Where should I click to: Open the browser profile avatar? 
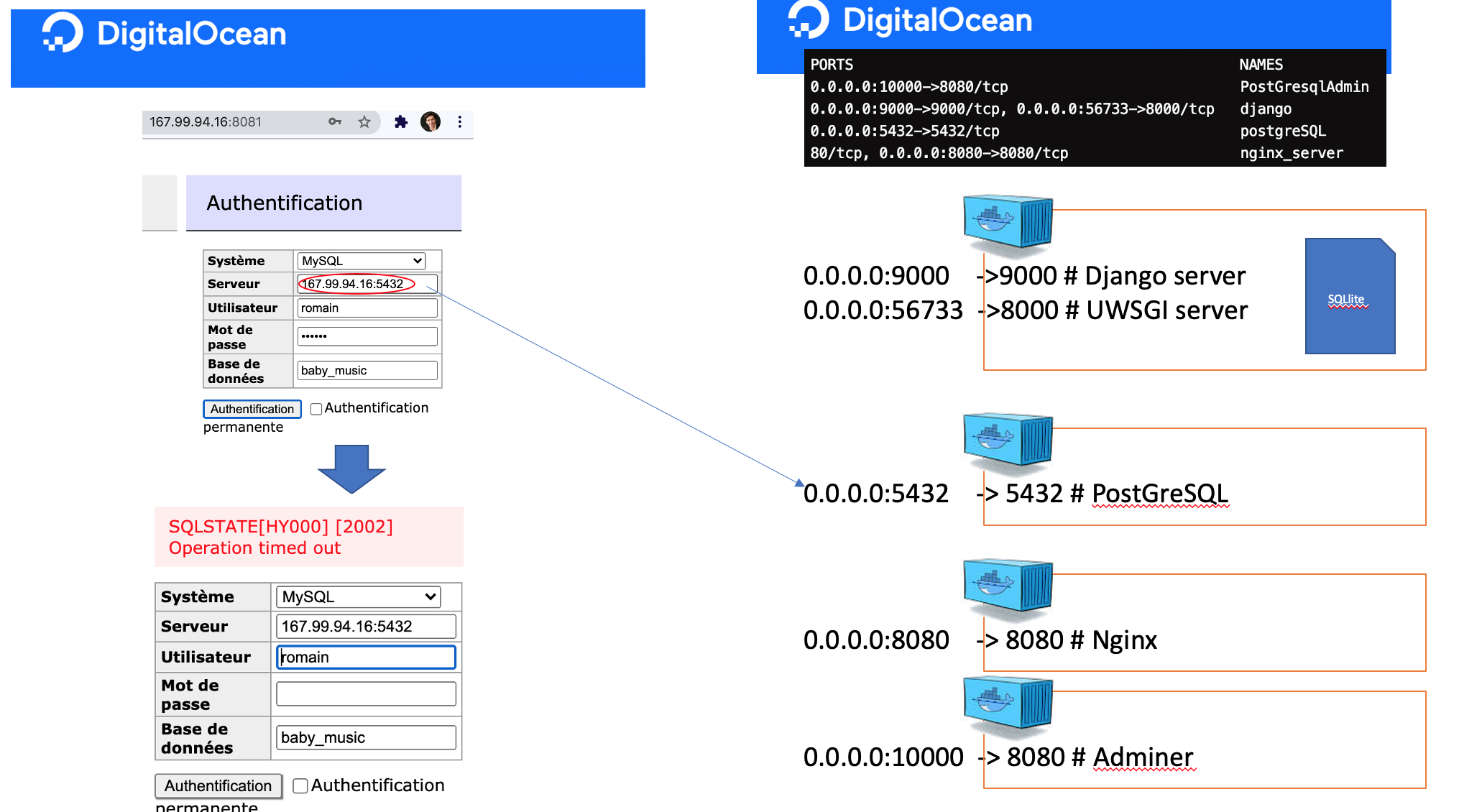pyautogui.click(x=431, y=121)
